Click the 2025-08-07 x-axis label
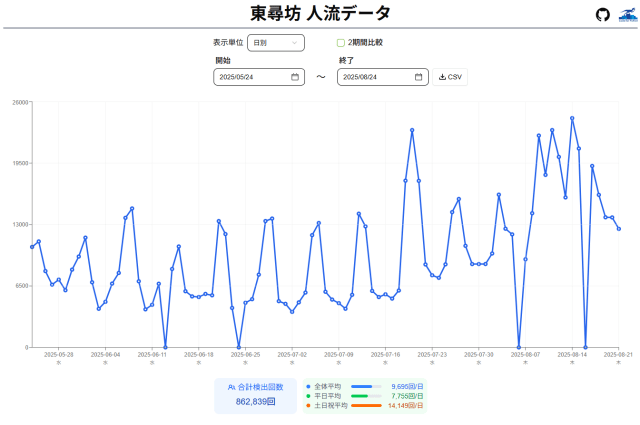Viewport: 640px width, 425px height. click(x=525, y=355)
